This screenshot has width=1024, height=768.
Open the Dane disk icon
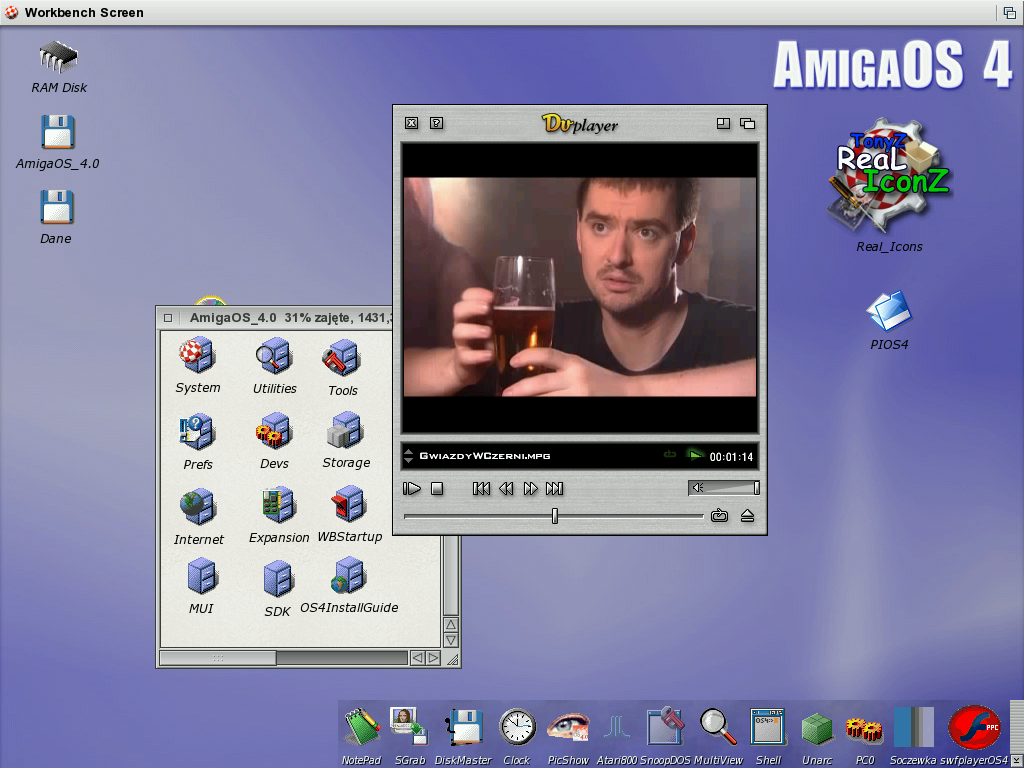tap(57, 208)
